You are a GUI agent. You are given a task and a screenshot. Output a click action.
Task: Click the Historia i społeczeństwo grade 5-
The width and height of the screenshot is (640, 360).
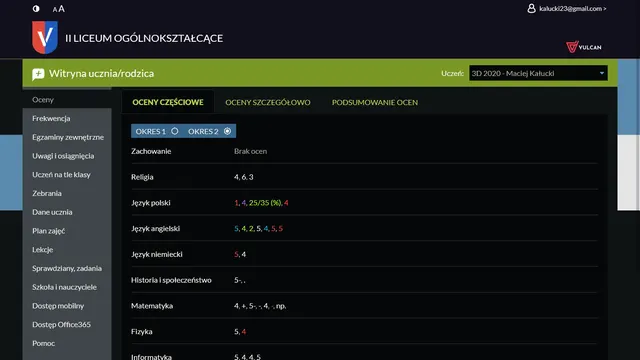tap(238, 280)
